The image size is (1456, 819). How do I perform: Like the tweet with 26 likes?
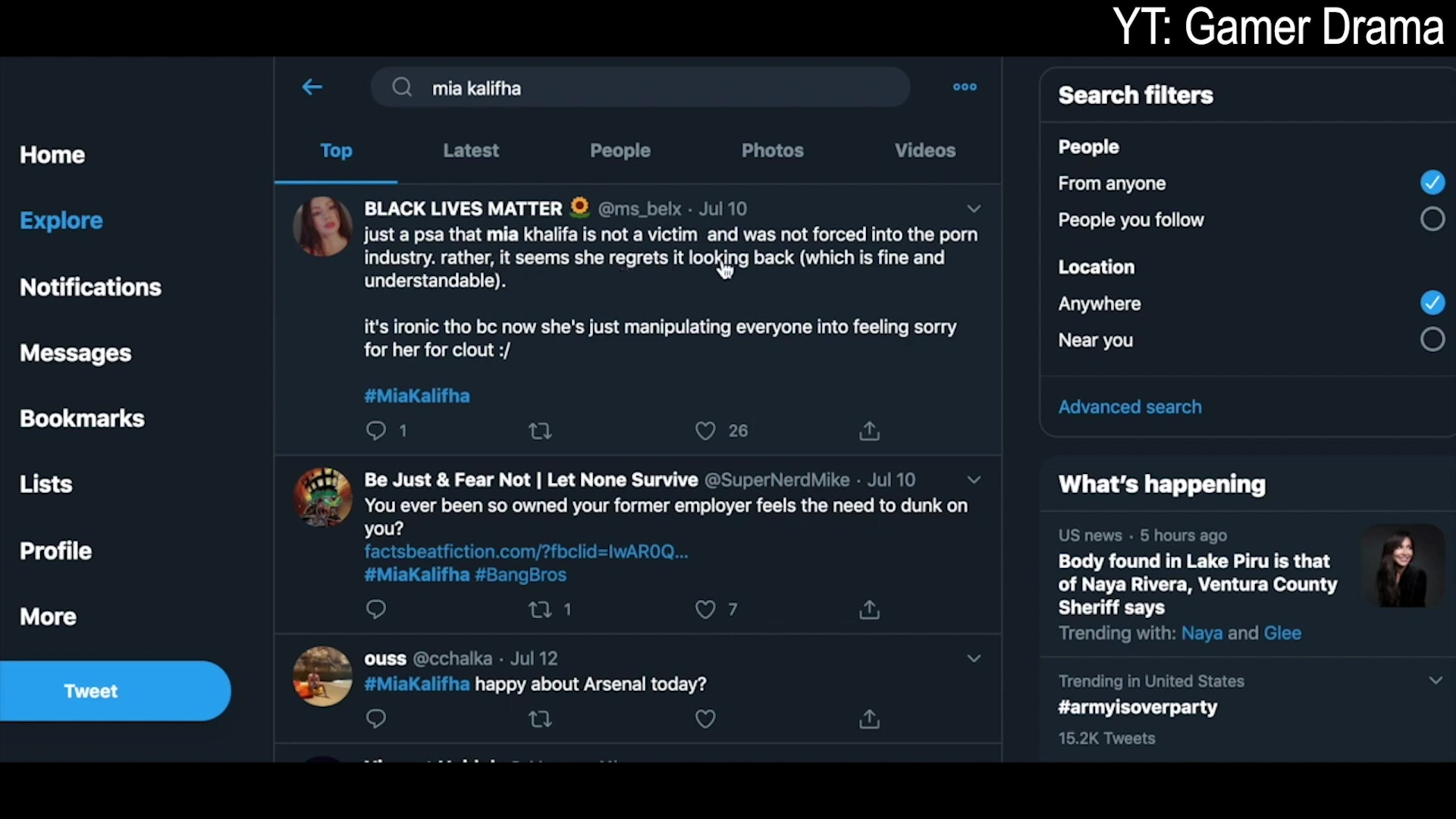coord(705,431)
